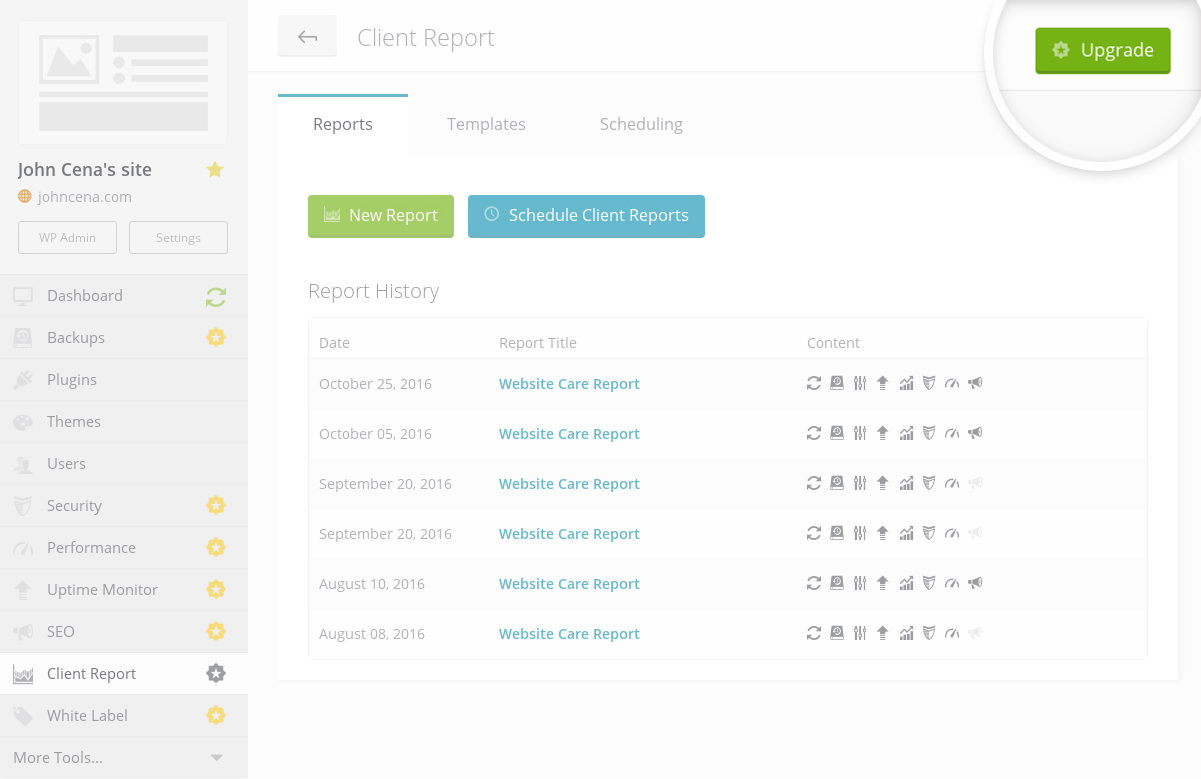Click the gear icon beside Client Report
This screenshot has height=779, width=1201.
(216, 674)
